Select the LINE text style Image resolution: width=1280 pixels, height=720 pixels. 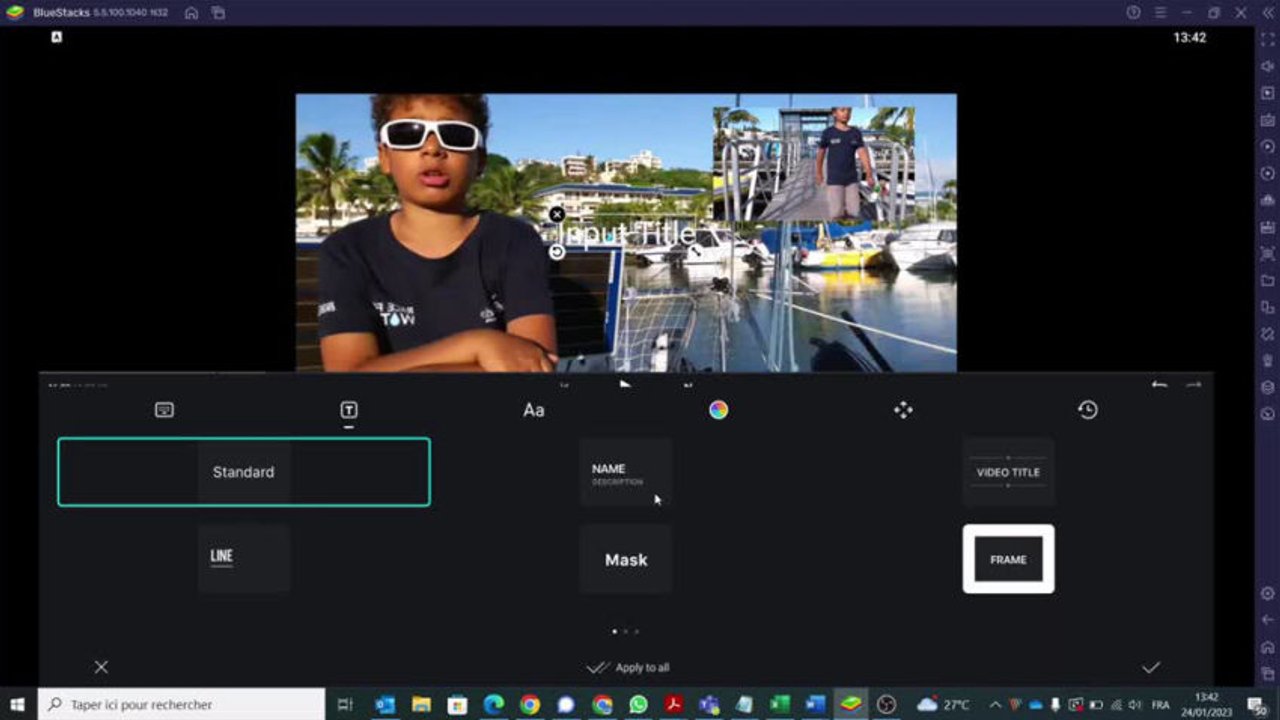(244, 559)
